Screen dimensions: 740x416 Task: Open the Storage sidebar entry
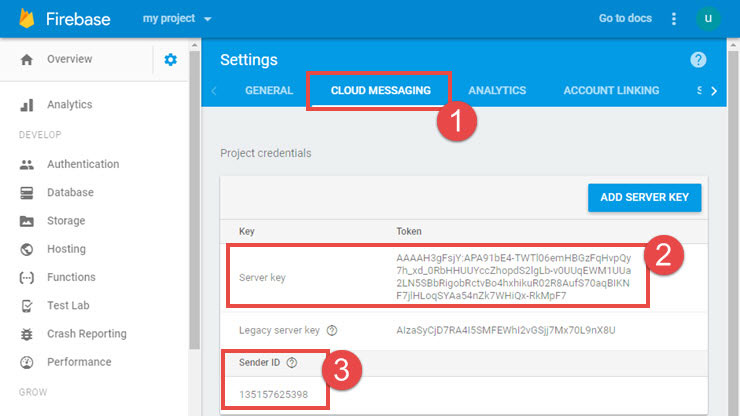coord(66,221)
